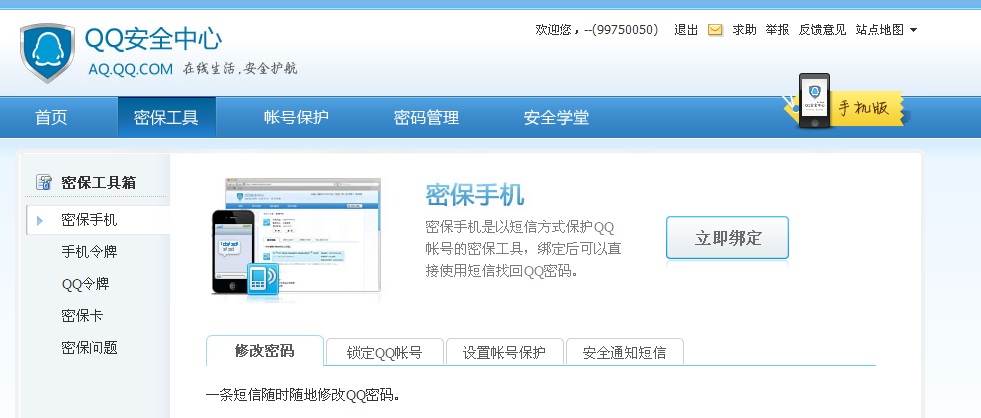The width and height of the screenshot is (981, 418).
Task: Go to 密码管理 in the navigation bar
Action: [426, 117]
